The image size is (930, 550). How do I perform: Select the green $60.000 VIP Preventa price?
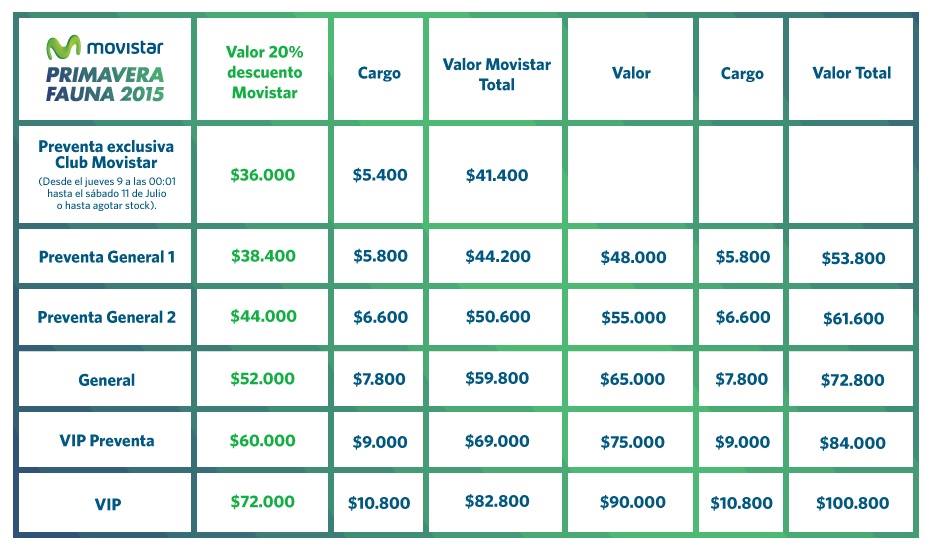[263, 441]
